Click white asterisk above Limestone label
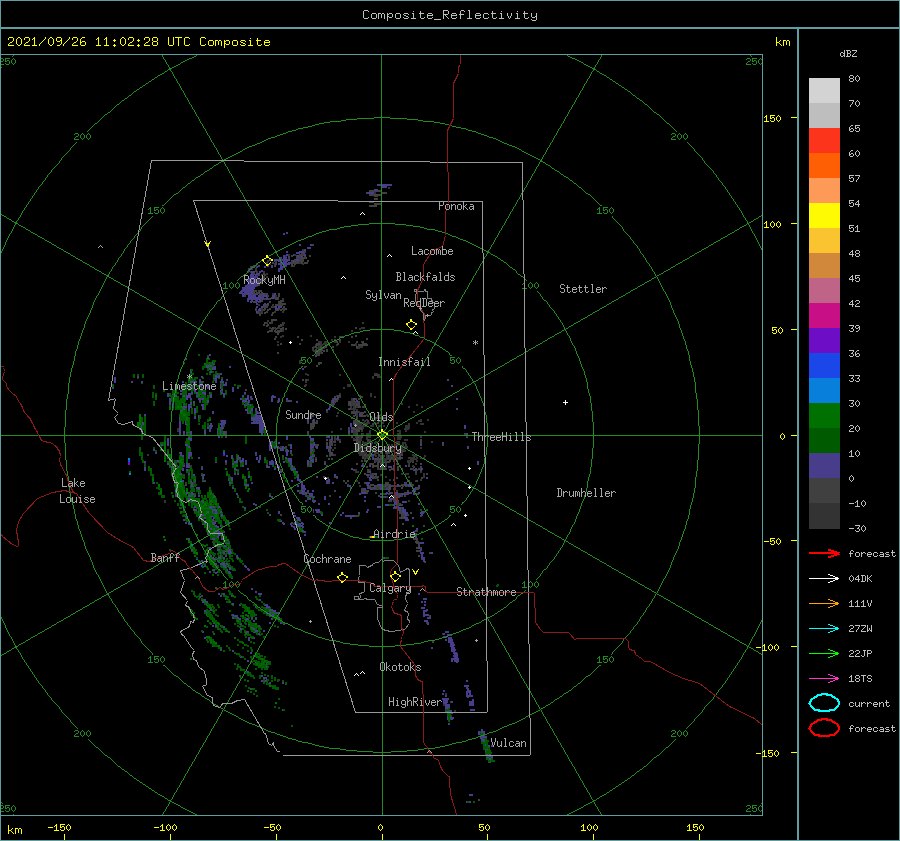Screen dimensions: 900x841 click(x=189, y=377)
